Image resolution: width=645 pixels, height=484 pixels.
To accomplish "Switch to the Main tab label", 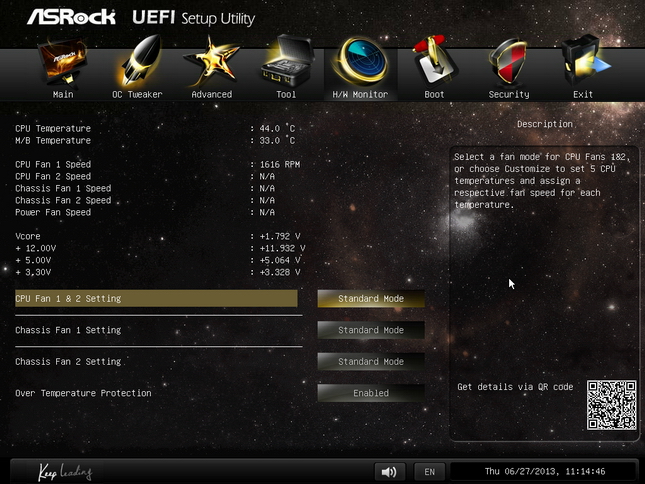I will 63,95.
